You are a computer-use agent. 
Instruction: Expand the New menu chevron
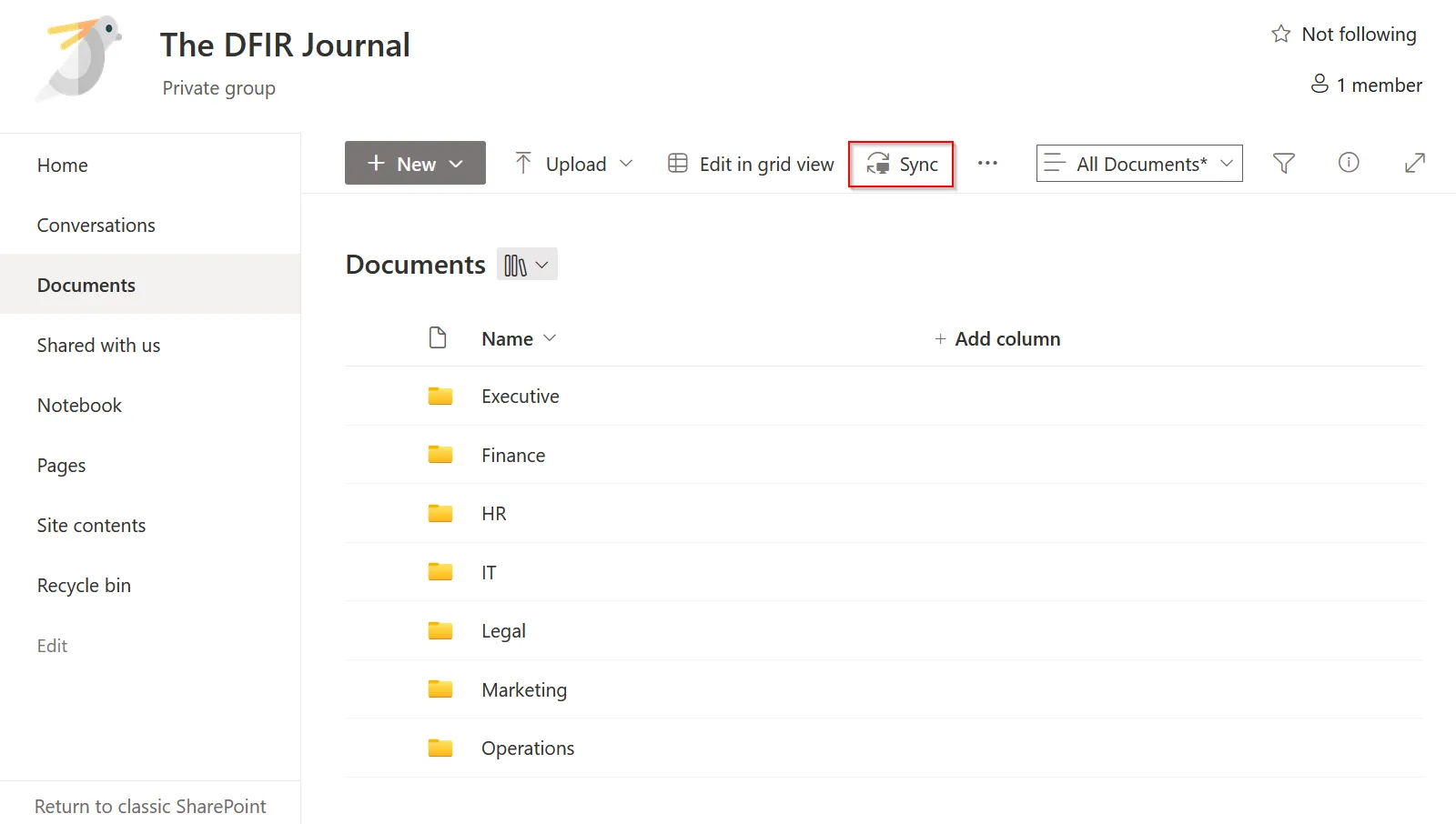[x=457, y=164]
